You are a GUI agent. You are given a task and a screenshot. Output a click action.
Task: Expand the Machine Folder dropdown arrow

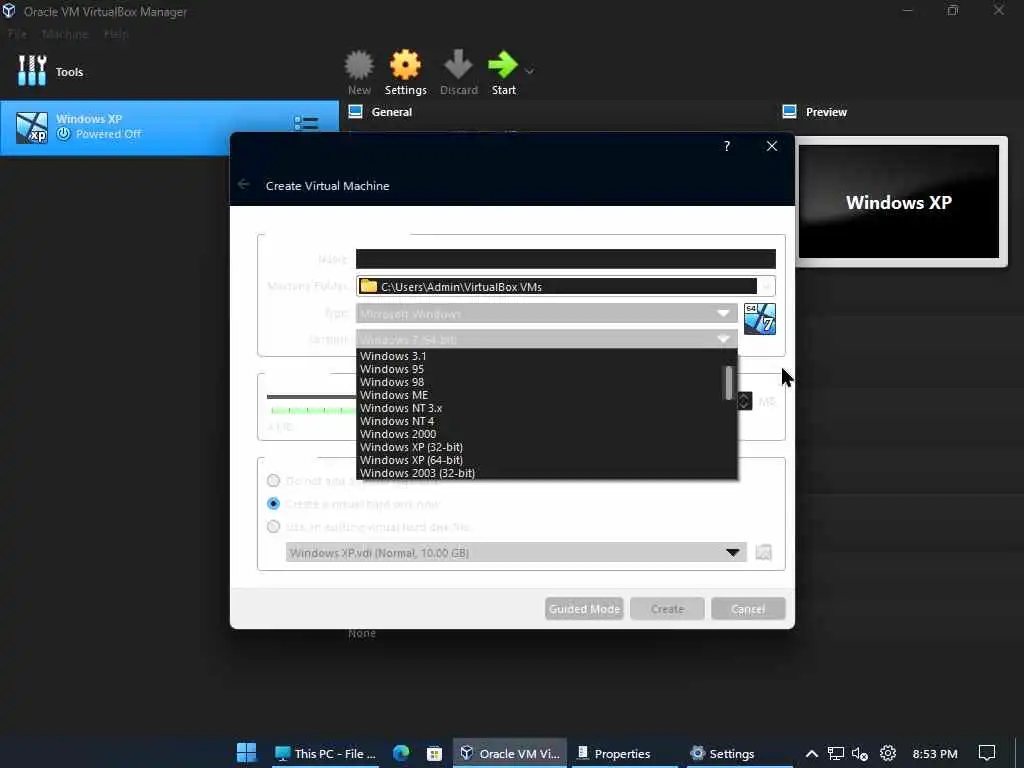(767, 286)
